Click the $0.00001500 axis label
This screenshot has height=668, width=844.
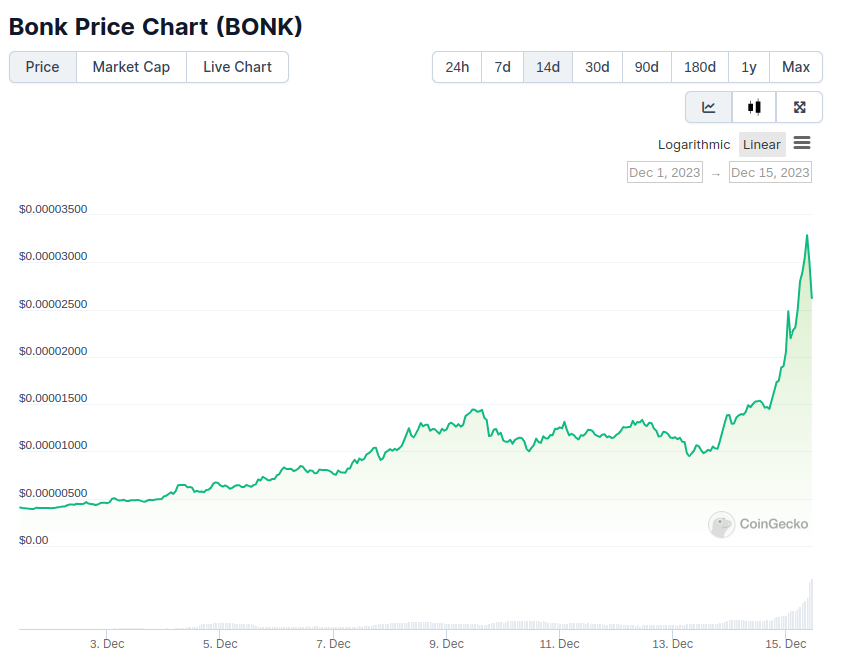click(x=53, y=398)
